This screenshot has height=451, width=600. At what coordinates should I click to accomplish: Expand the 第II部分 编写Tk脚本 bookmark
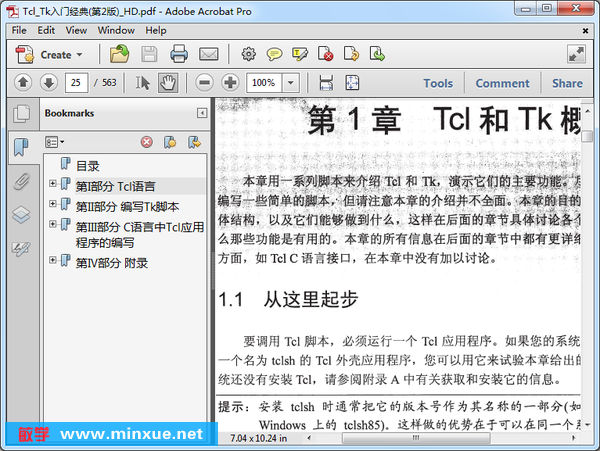[53, 204]
